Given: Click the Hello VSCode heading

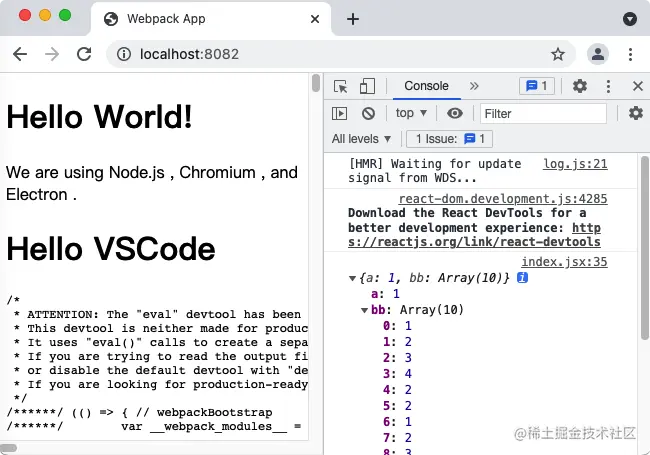Looking at the screenshot, I should pos(111,249).
